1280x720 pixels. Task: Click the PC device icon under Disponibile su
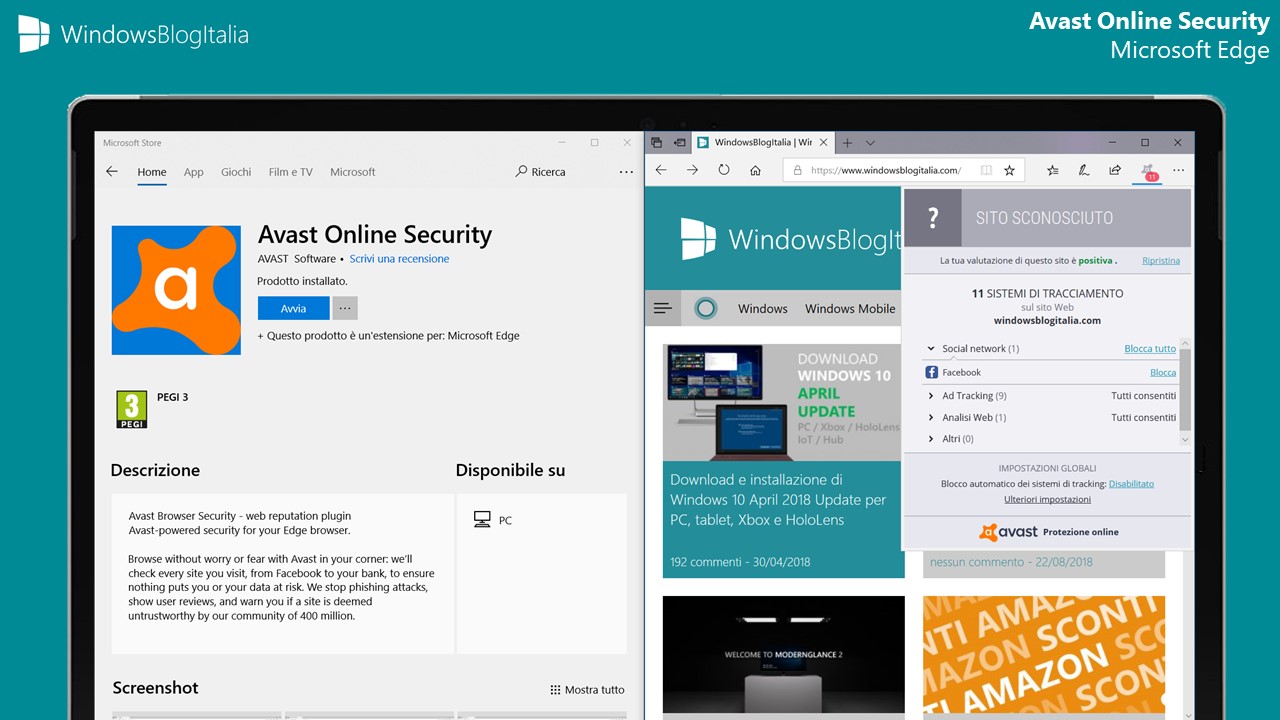coord(482,520)
